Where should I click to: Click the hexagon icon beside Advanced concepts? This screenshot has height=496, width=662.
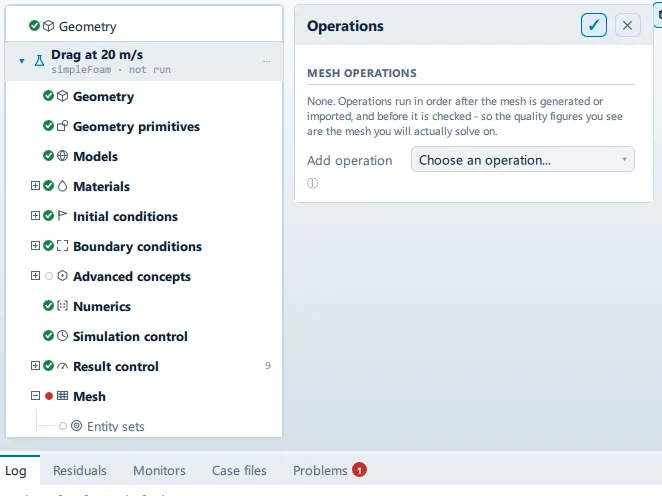(x=62, y=276)
